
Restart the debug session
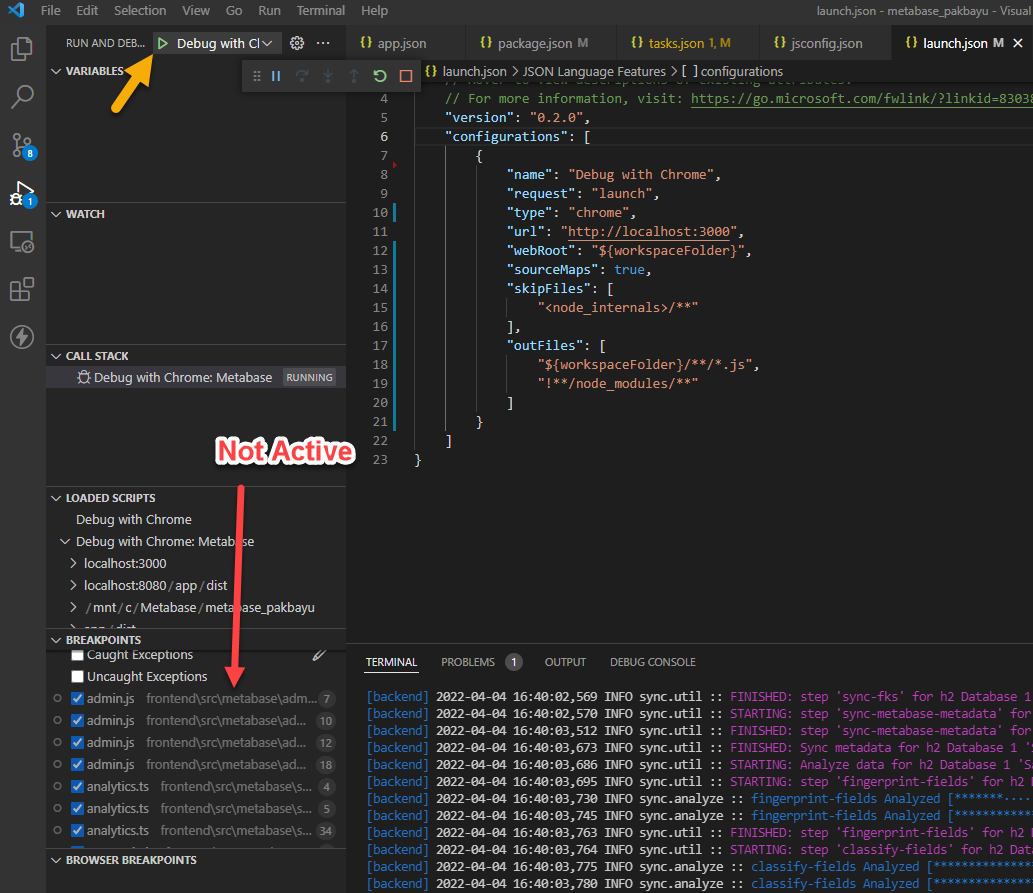[x=379, y=76]
